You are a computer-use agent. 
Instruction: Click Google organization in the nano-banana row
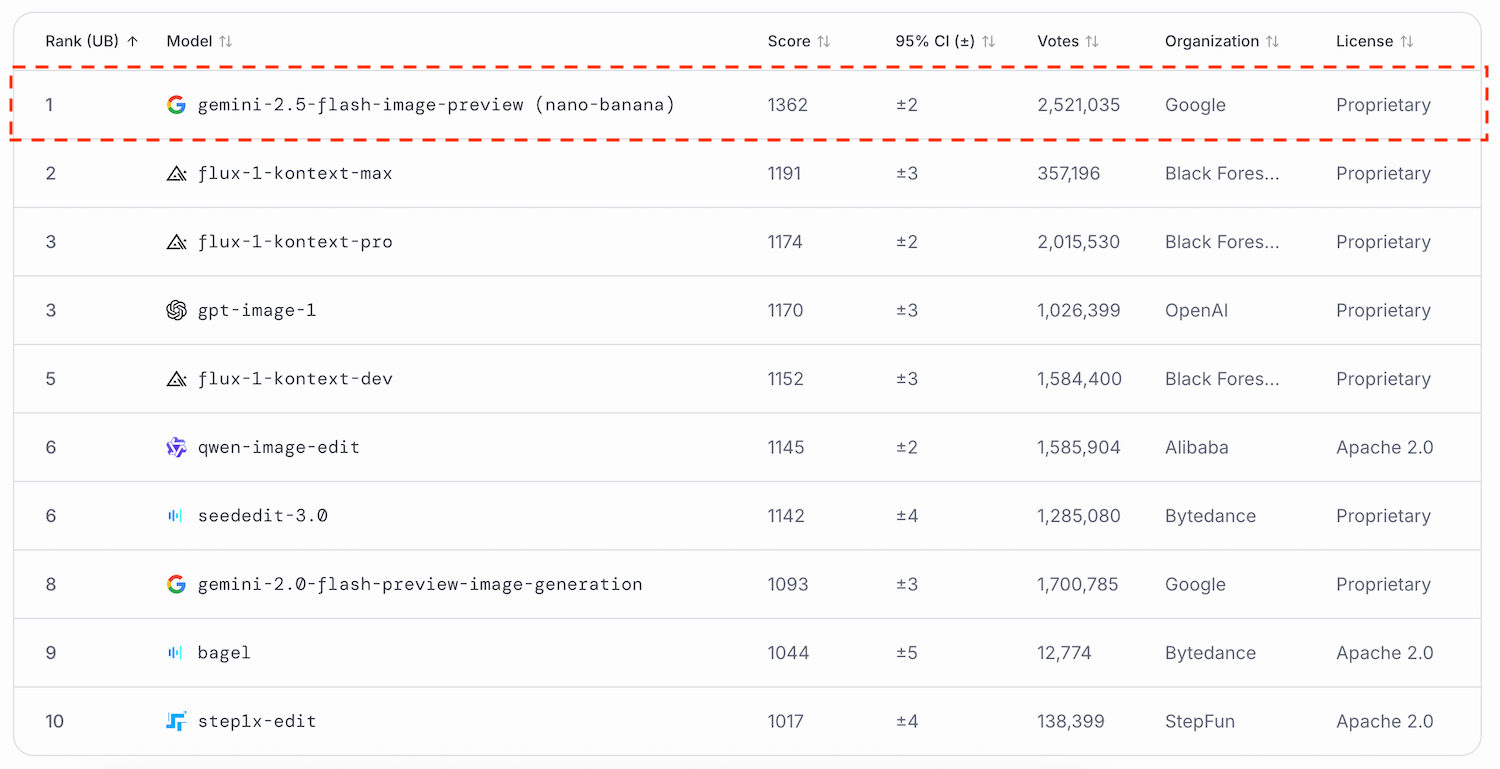(x=1195, y=105)
